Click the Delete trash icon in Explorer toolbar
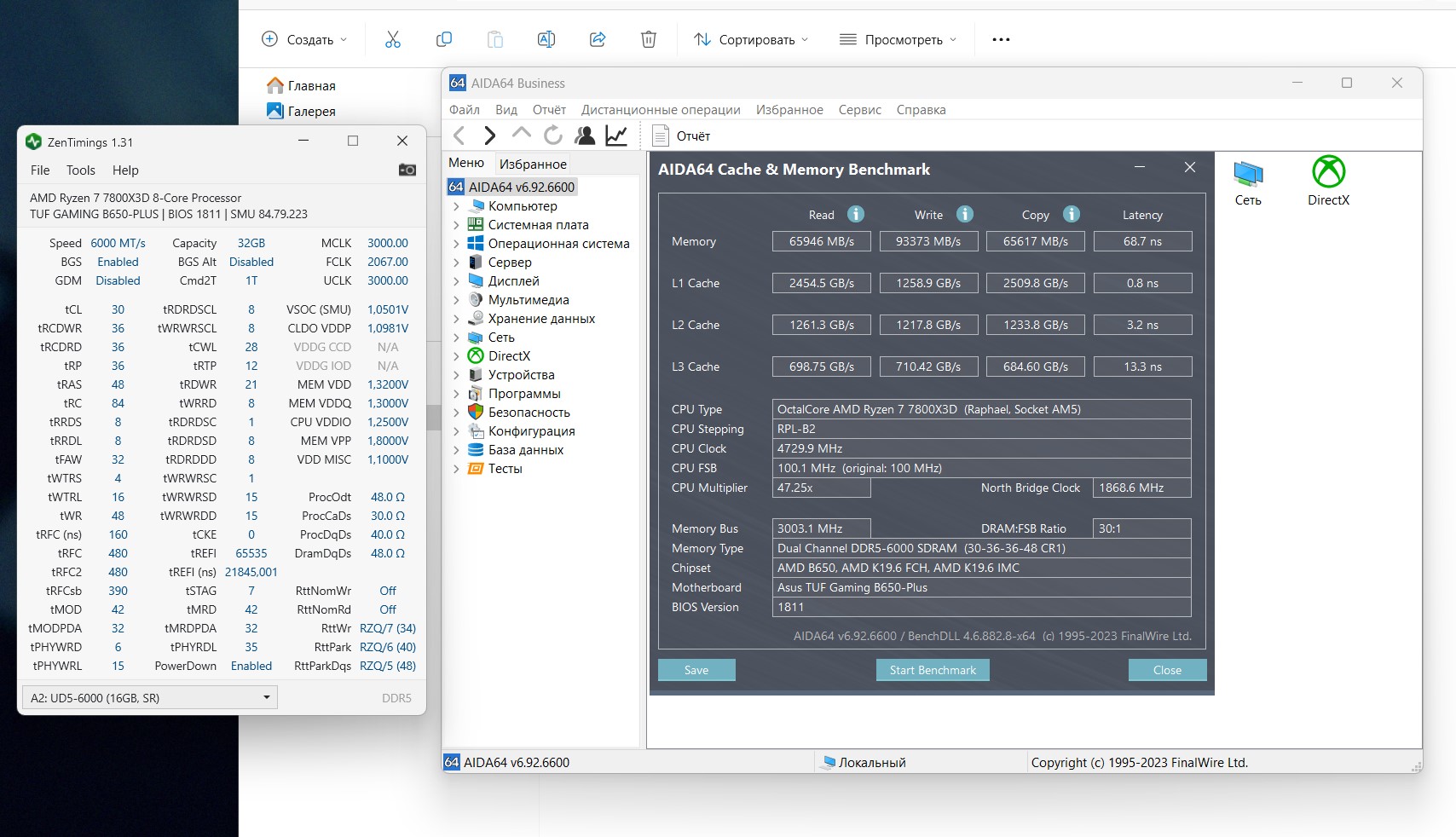The height and width of the screenshot is (837, 1456). coord(649,39)
